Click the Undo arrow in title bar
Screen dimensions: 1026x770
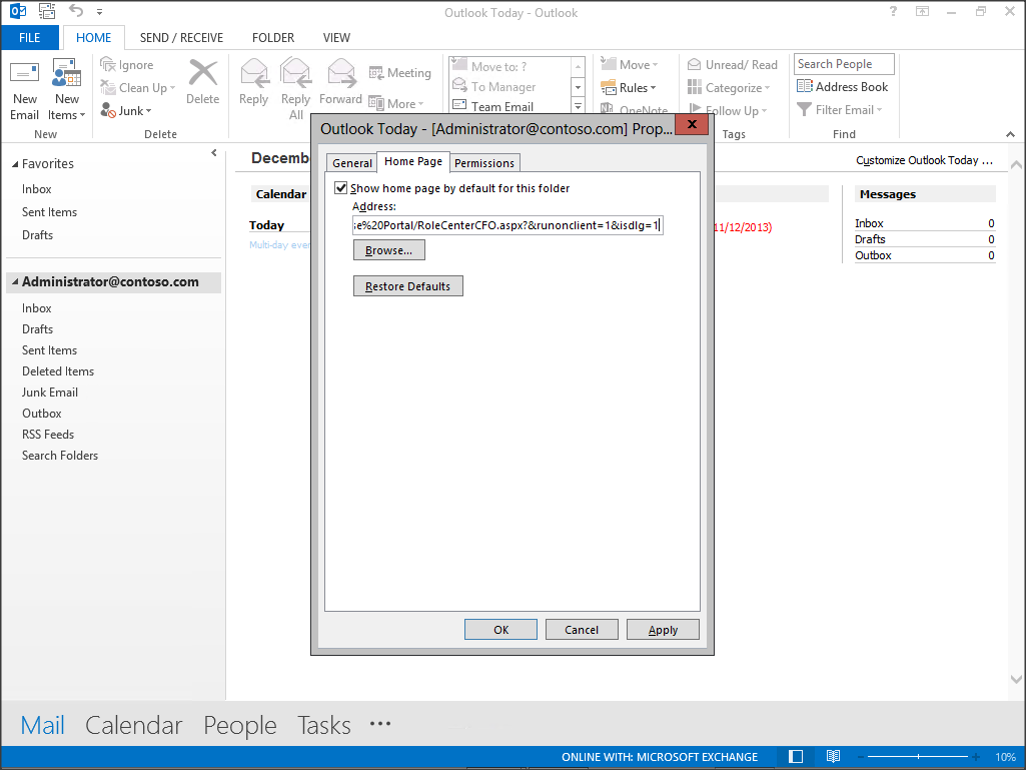point(77,12)
